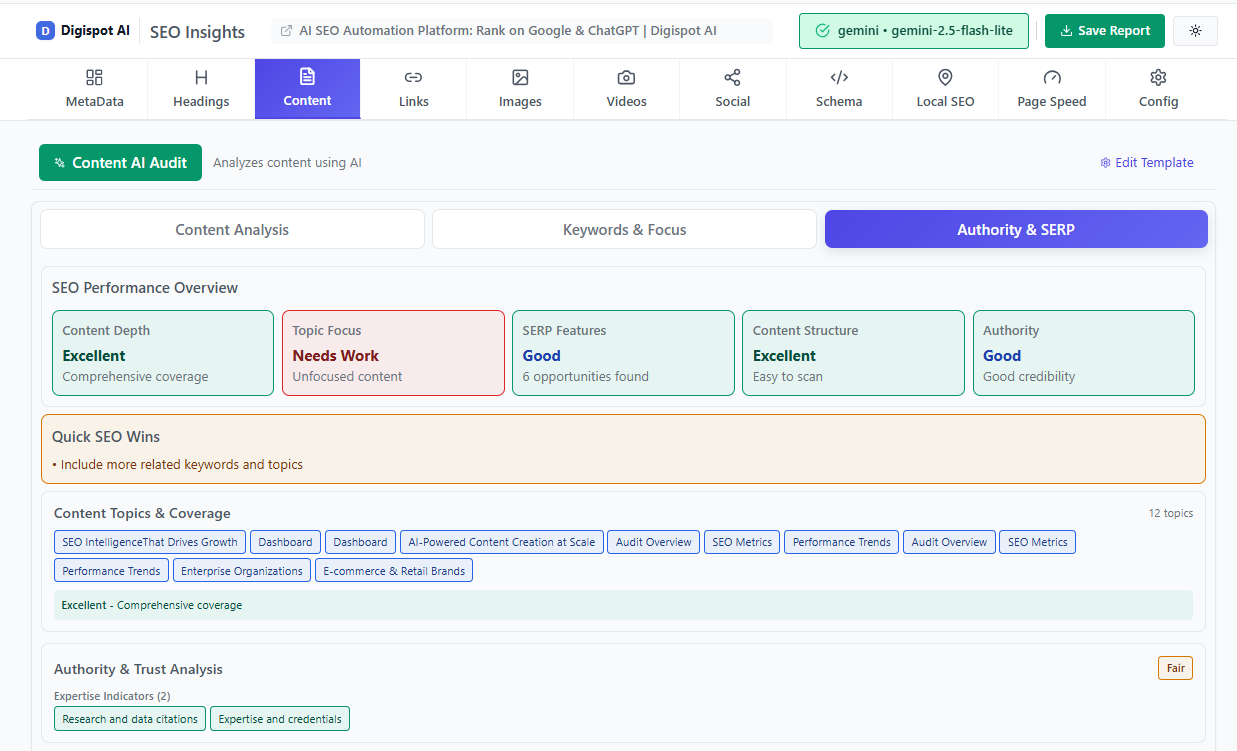View the Local SEO tab
The width and height of the screenshot is (1237, 751).
[x=945, y=89]
